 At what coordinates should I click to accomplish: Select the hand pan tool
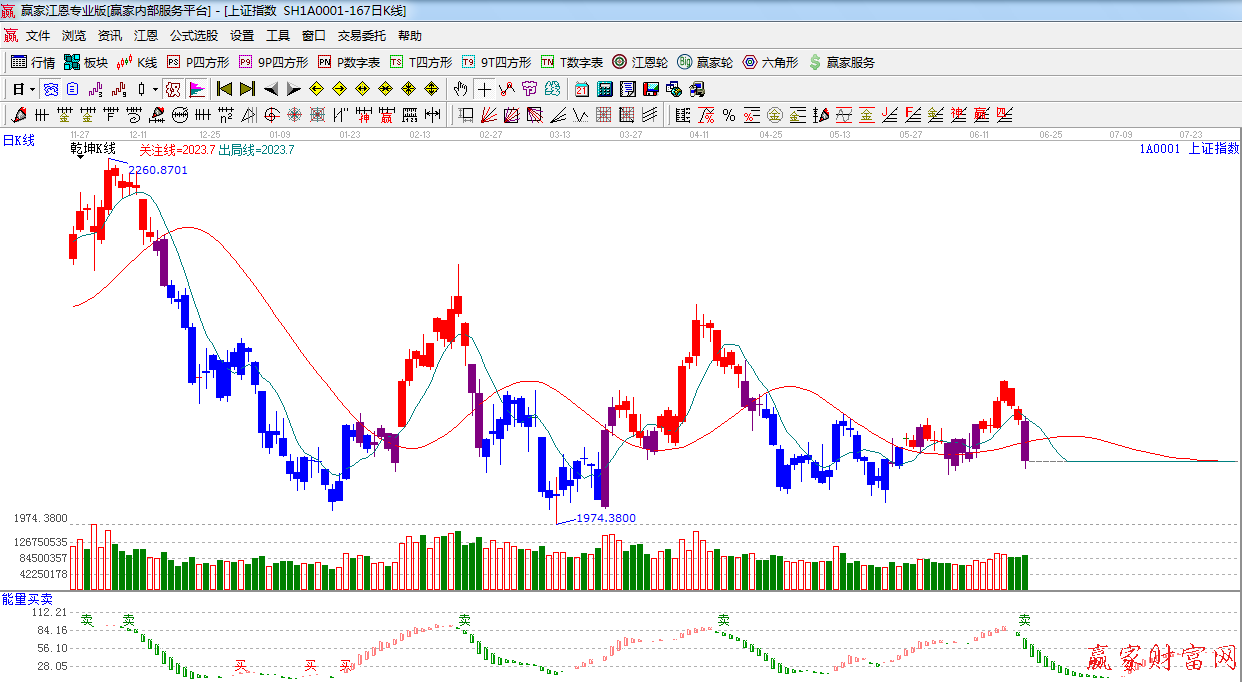pos(460,89)
